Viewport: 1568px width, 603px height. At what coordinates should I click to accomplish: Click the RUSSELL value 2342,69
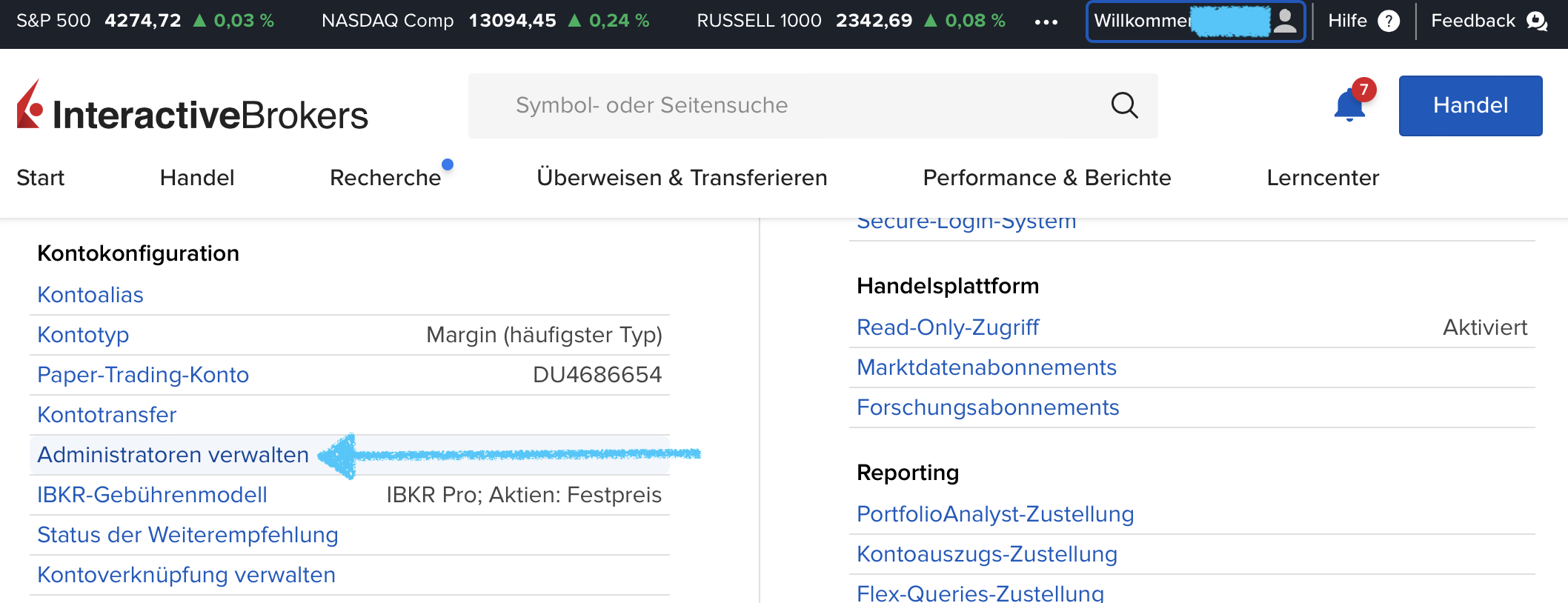(x=874, y=21)
